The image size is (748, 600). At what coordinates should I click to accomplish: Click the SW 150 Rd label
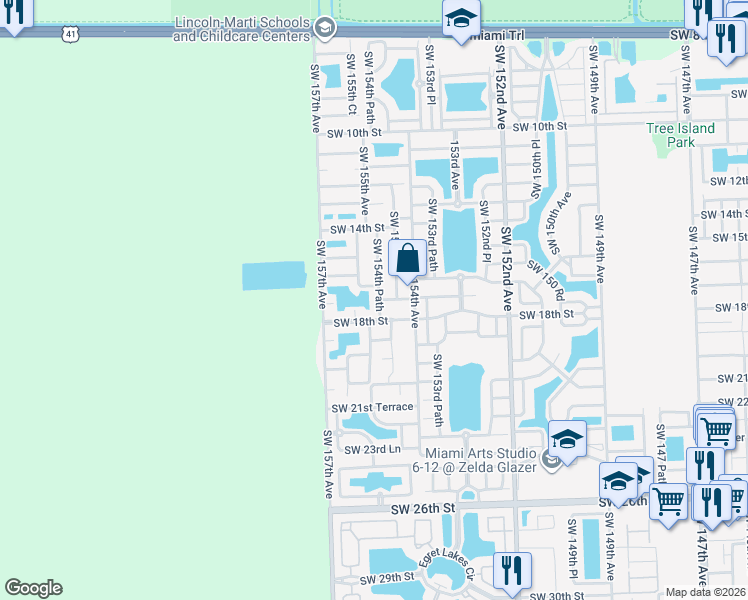coord(546,280)
